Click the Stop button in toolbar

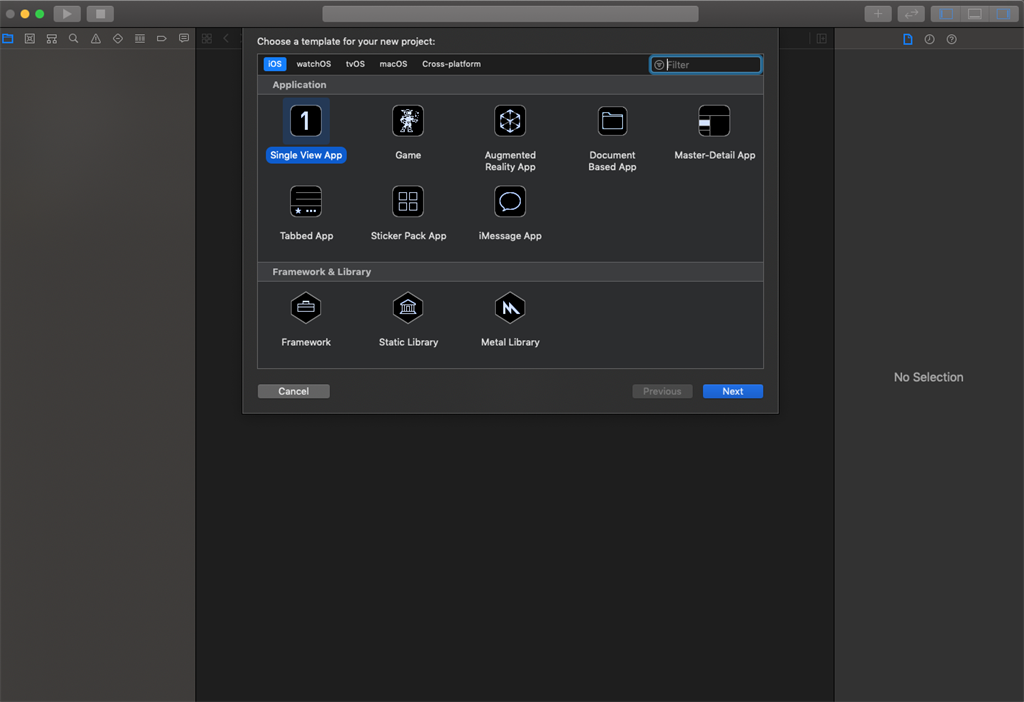click(100, 14)
